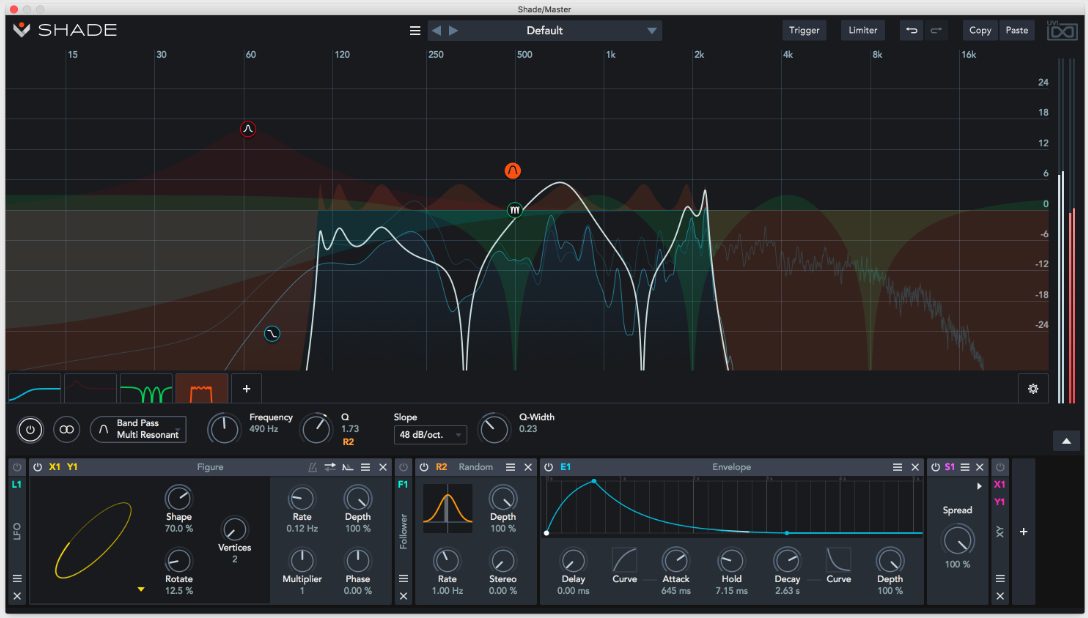The height and width of the screenshot is (618, 1088).
Task: Go to the previous preset arrow
Action: [x=436, y=31]
